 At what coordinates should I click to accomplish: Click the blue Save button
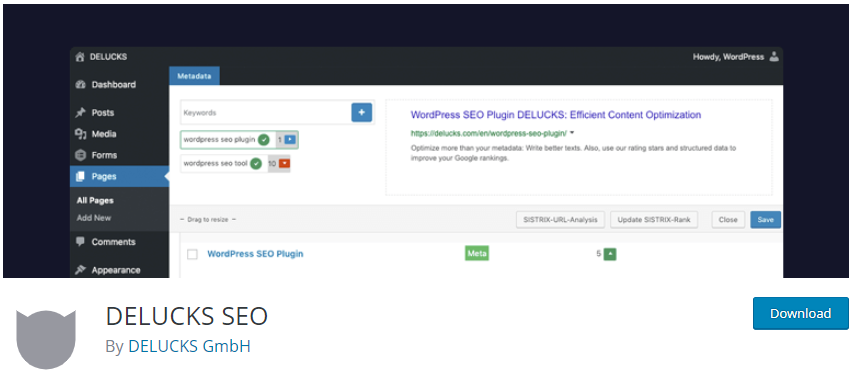pos(765,219)
